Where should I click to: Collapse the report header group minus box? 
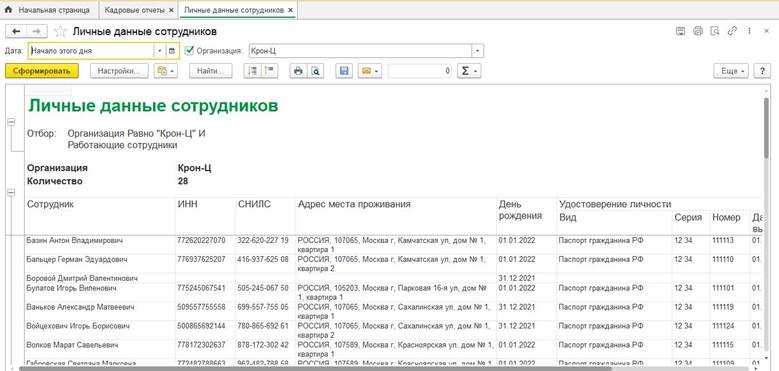(11, 121)
